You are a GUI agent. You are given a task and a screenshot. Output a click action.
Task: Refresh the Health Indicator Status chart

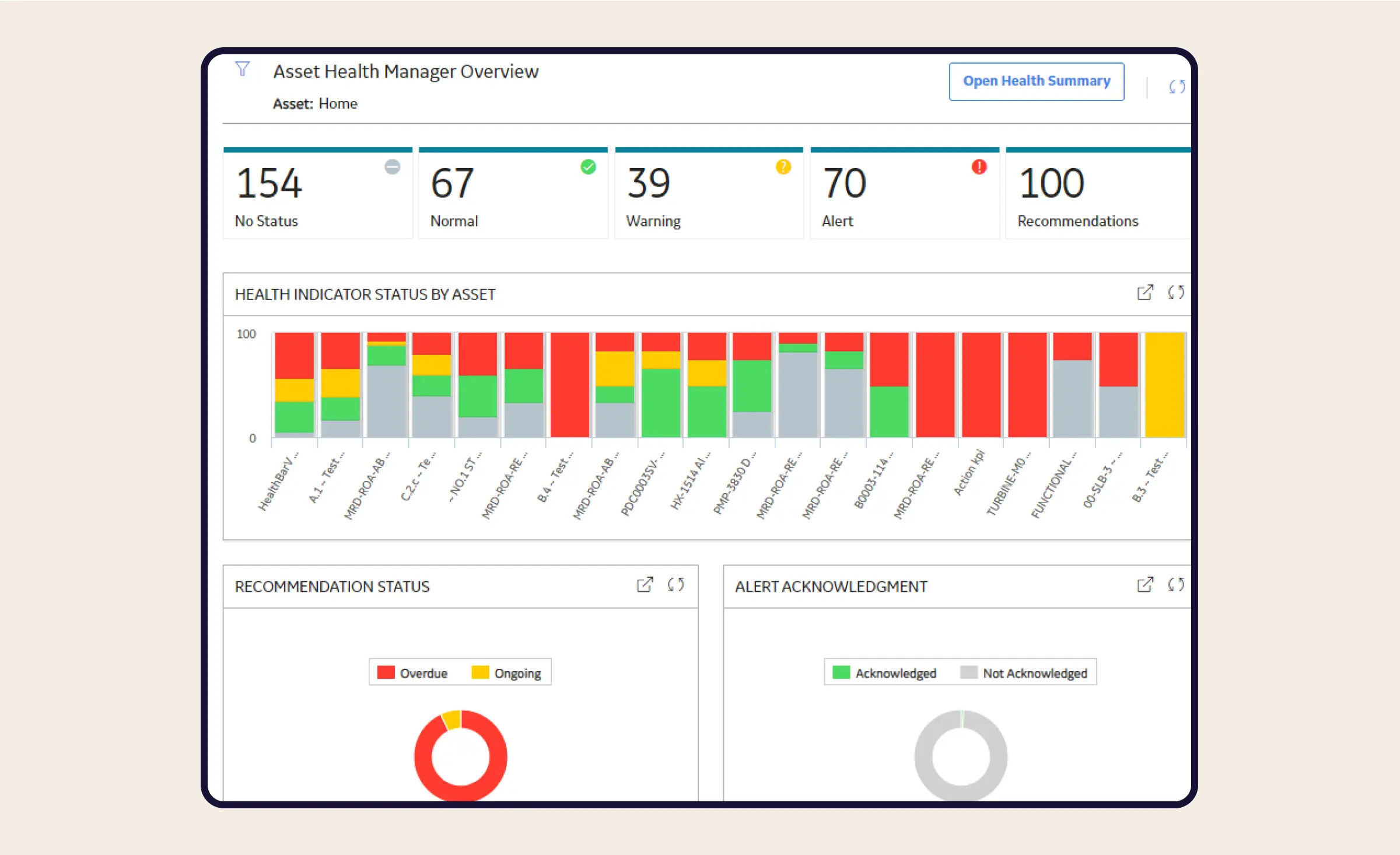pyautogui.click(x=1176, y=292)
